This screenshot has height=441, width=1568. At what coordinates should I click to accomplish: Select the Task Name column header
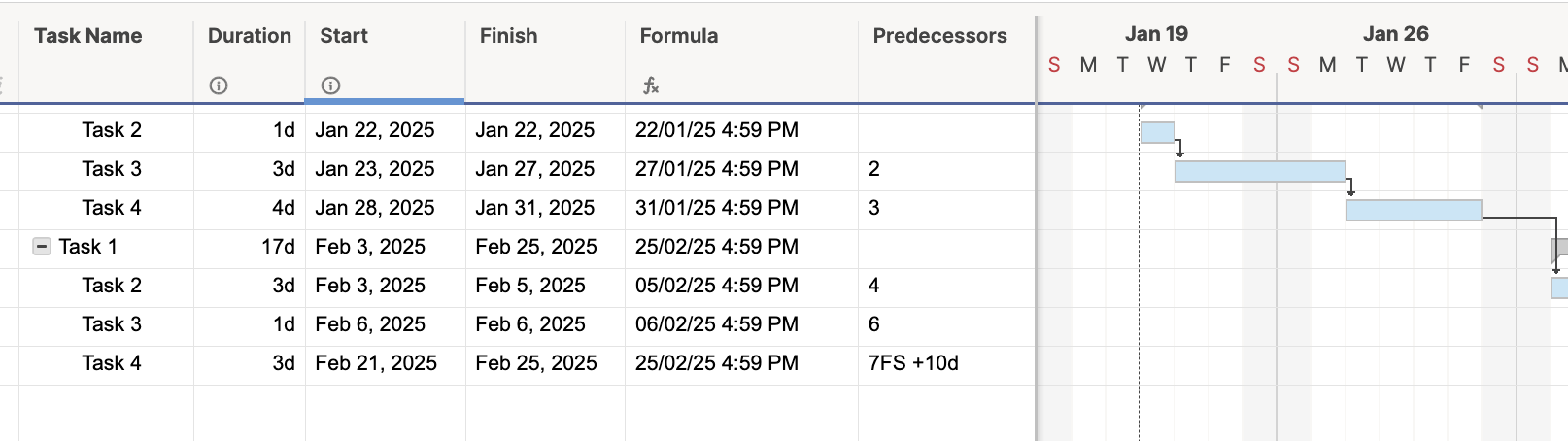pyautogui.click(x=88, y=36)
